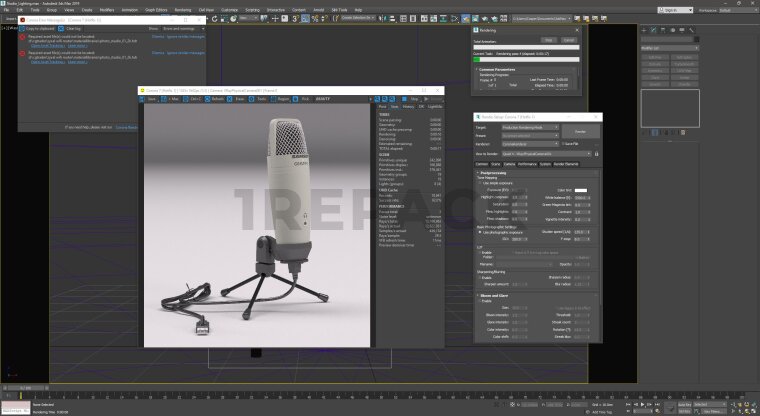Click Save icon in Corona frame buffer

(x=150, y=99)
